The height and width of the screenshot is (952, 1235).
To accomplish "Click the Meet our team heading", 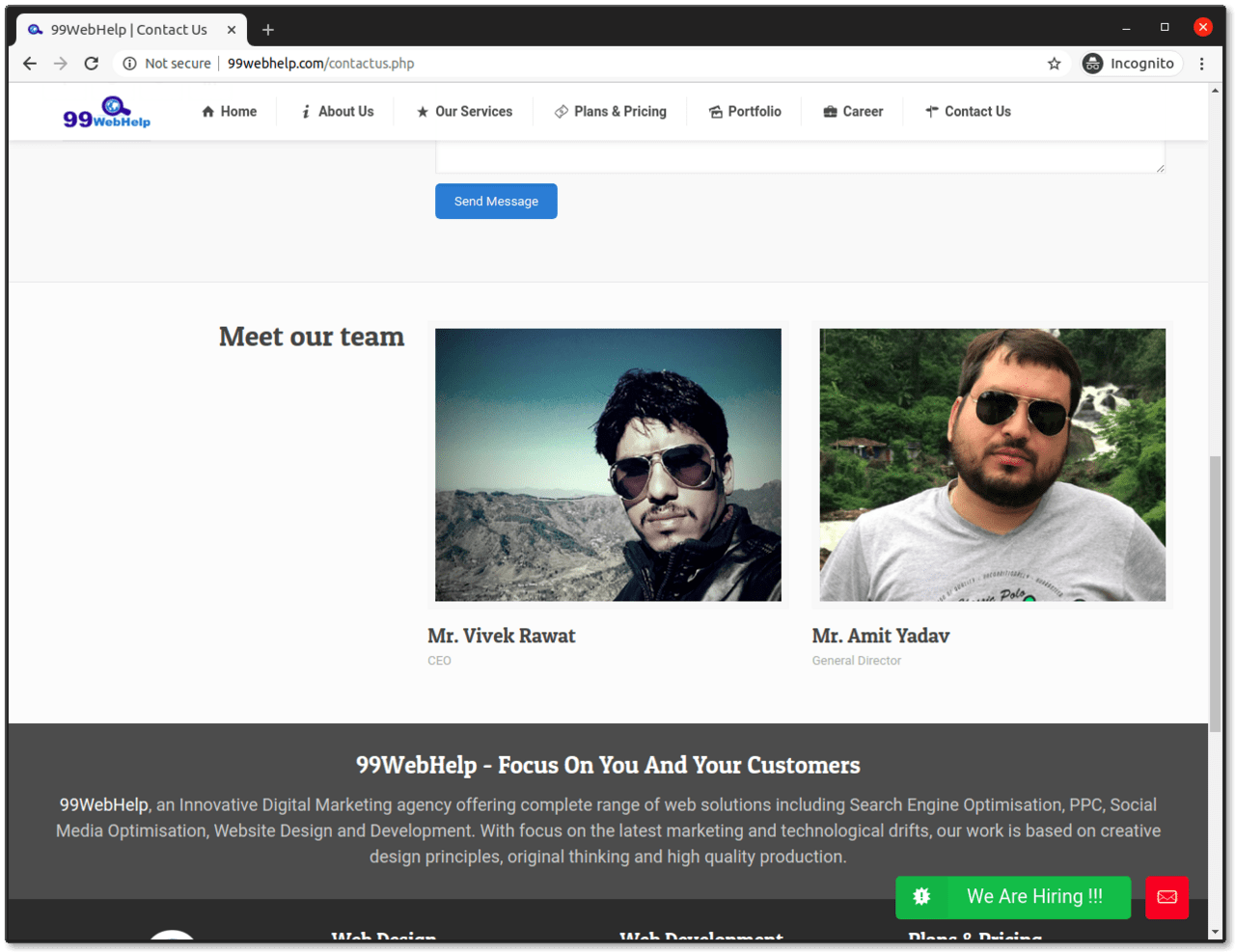I will pyautogui.click(x=312, y=337).
